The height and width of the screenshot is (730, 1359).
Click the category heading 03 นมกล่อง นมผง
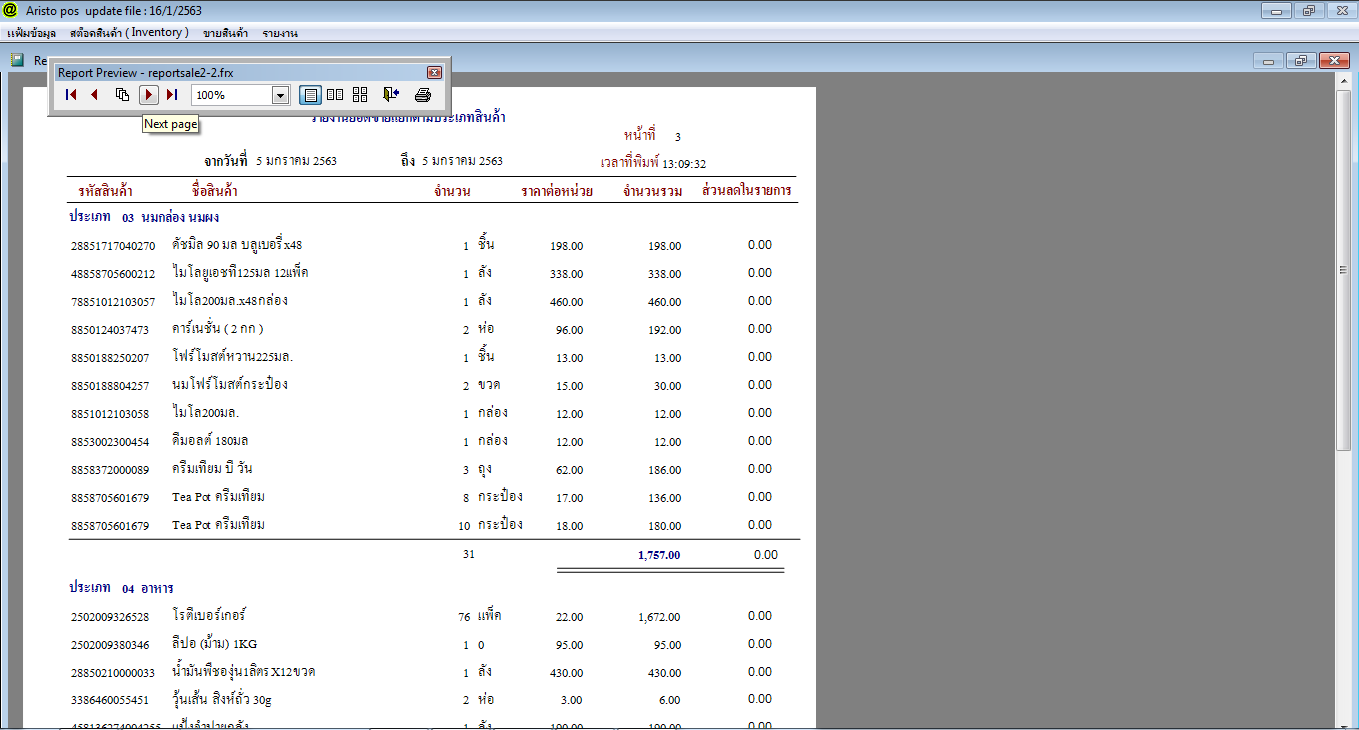pyautogui.click(x=144, y=217)
